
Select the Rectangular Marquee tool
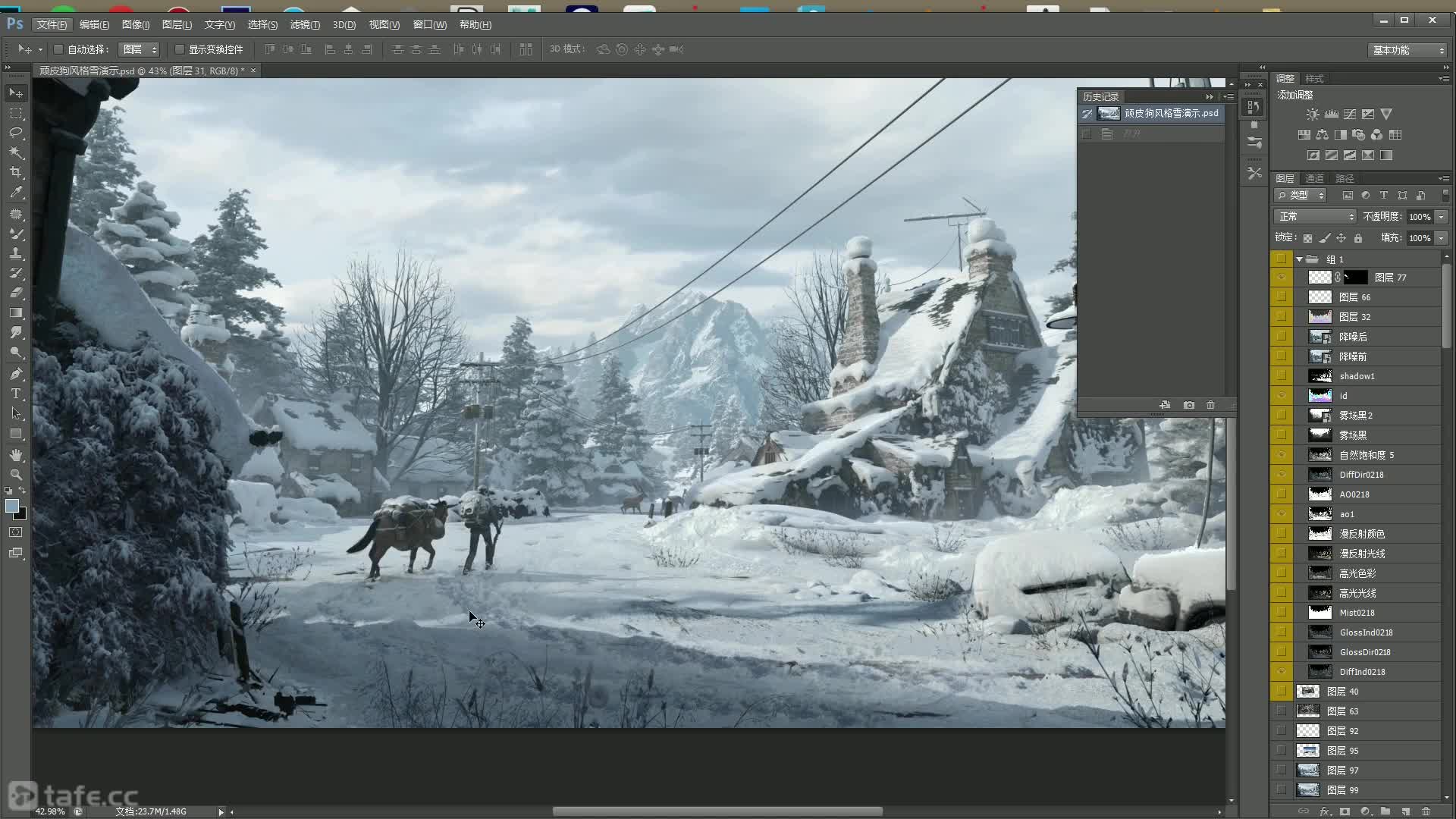(16, 113)
